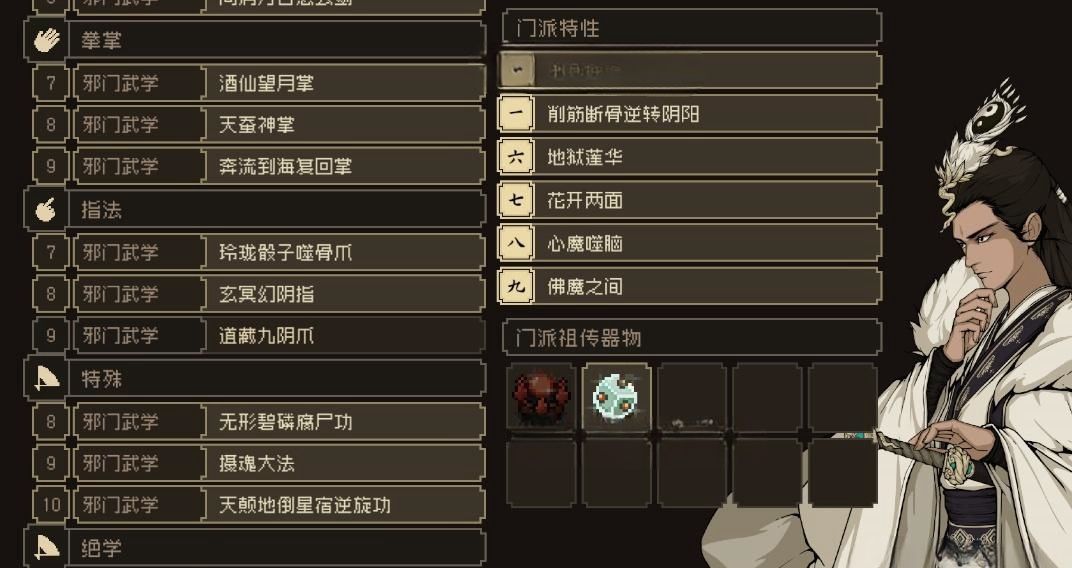Collapse the 指法 category header
1072x568 pixels.
256,210
